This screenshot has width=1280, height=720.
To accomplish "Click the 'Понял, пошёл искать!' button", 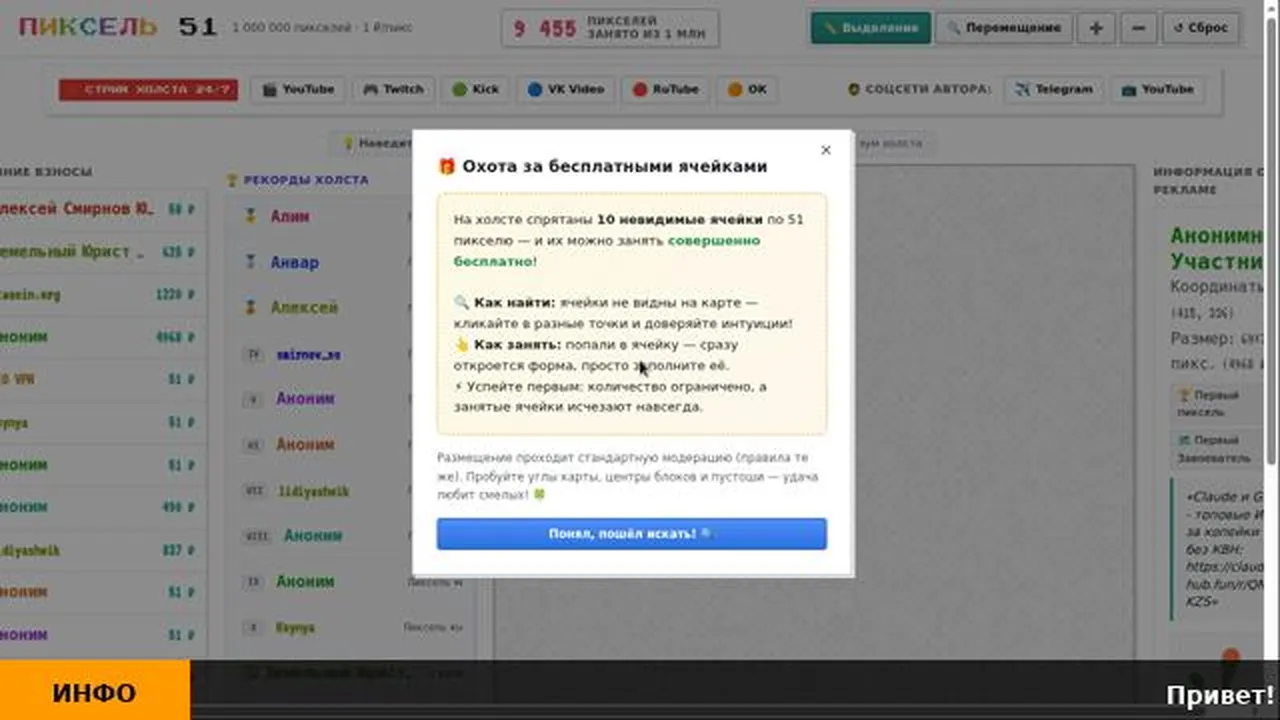I will coord(631,534).
